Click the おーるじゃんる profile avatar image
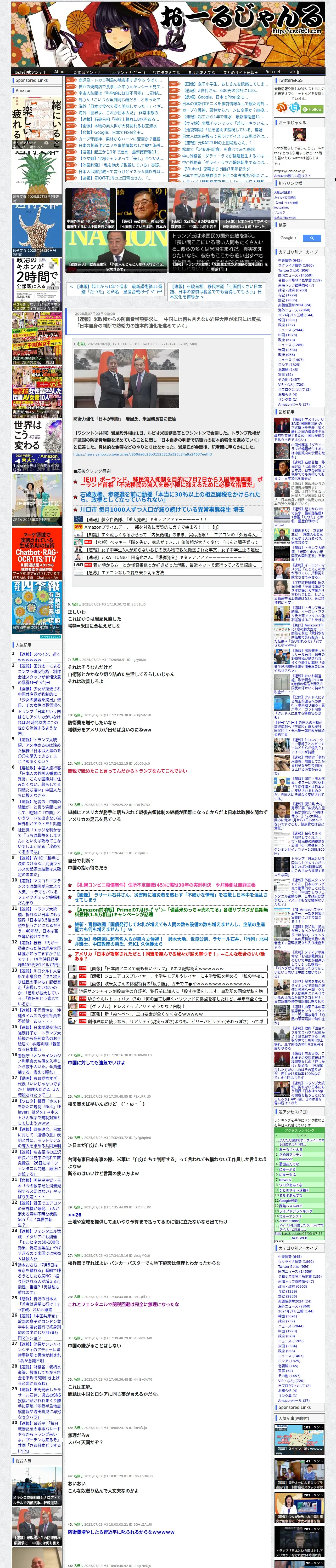 coord(299,136)
